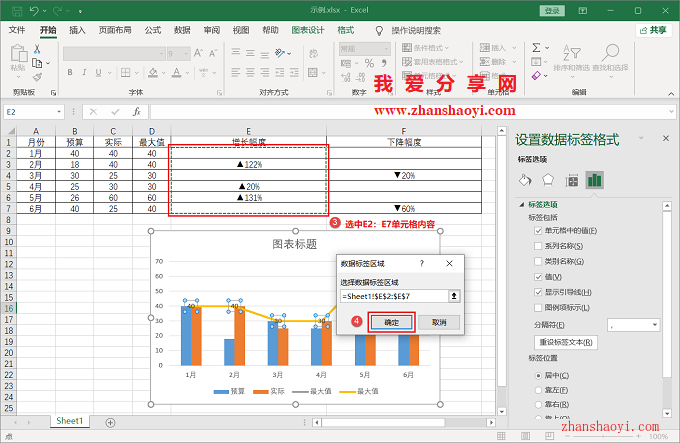Click the percent style icon
Image resolution: width=680 pixels, height=443 pixels.
click(x=369, y=63)
